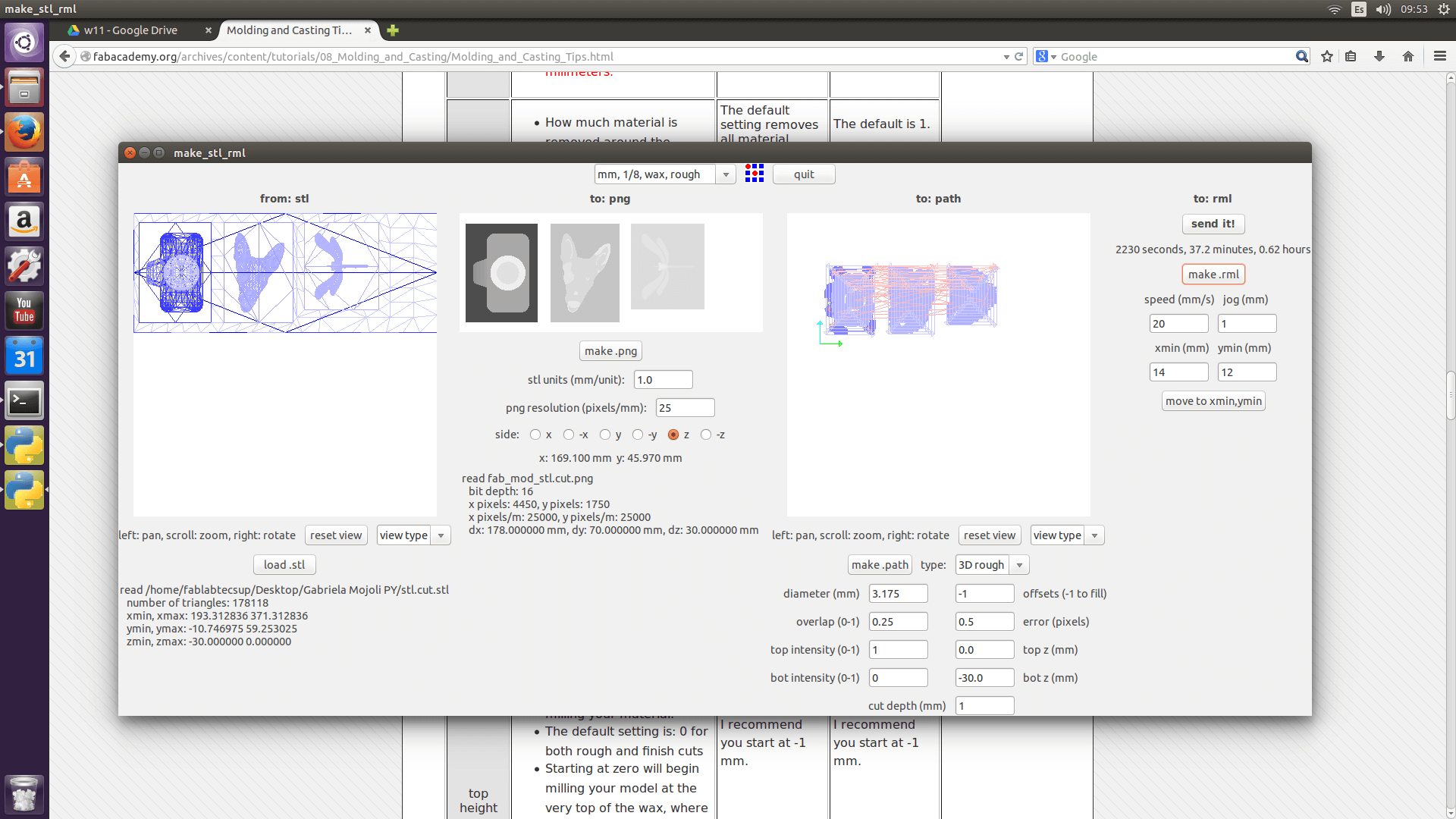Open the Google search engine selector dropdown

pos(1046,56)
